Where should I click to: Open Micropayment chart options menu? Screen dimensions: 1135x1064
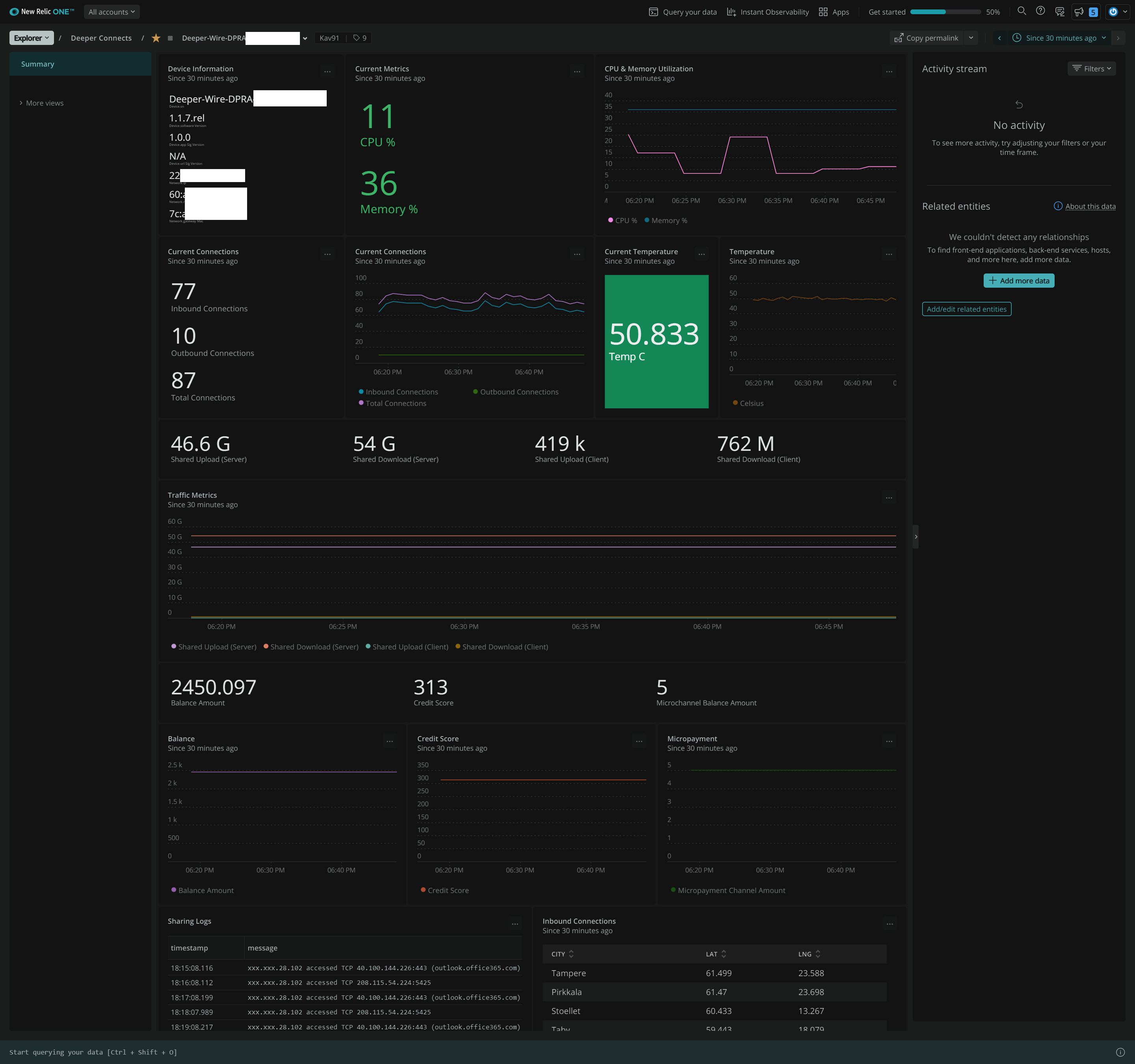[x=889, y=742]
